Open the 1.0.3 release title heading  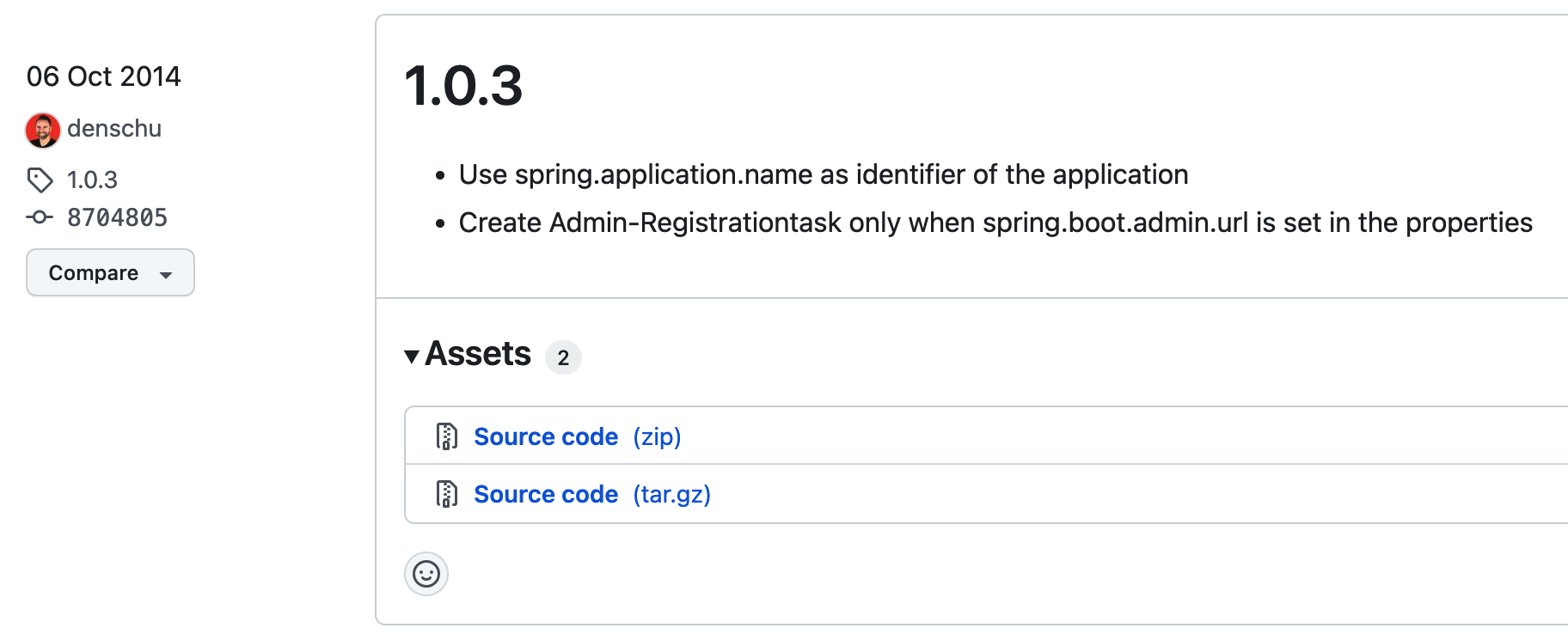[x=463, y=86]
